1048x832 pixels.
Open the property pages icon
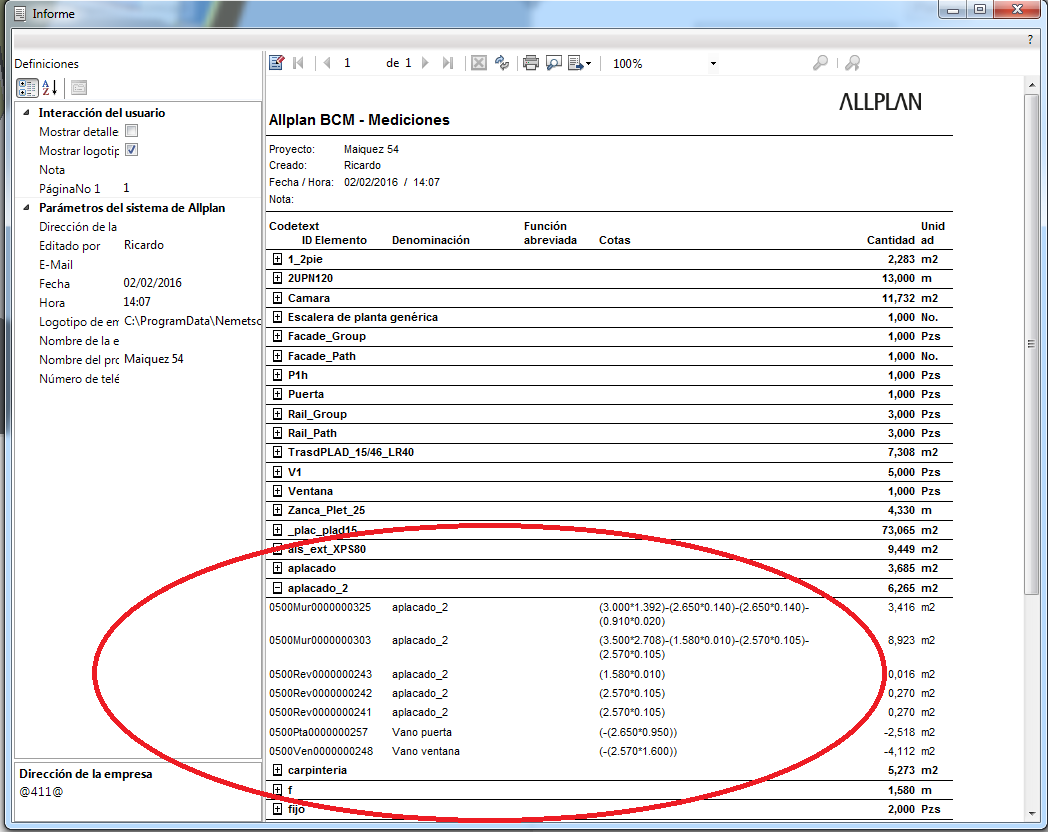point(79,88)
